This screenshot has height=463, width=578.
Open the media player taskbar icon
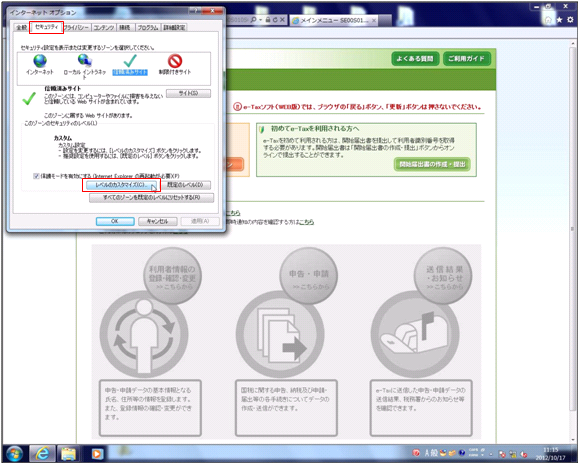(x=97, y=453)
